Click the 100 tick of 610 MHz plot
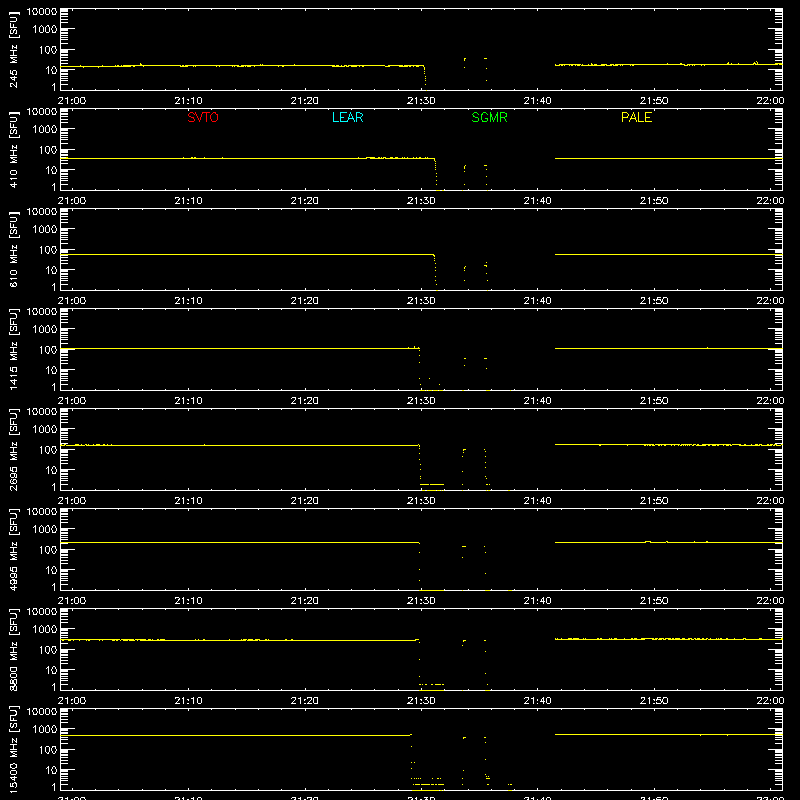800x800 pixels. [48, 249]
